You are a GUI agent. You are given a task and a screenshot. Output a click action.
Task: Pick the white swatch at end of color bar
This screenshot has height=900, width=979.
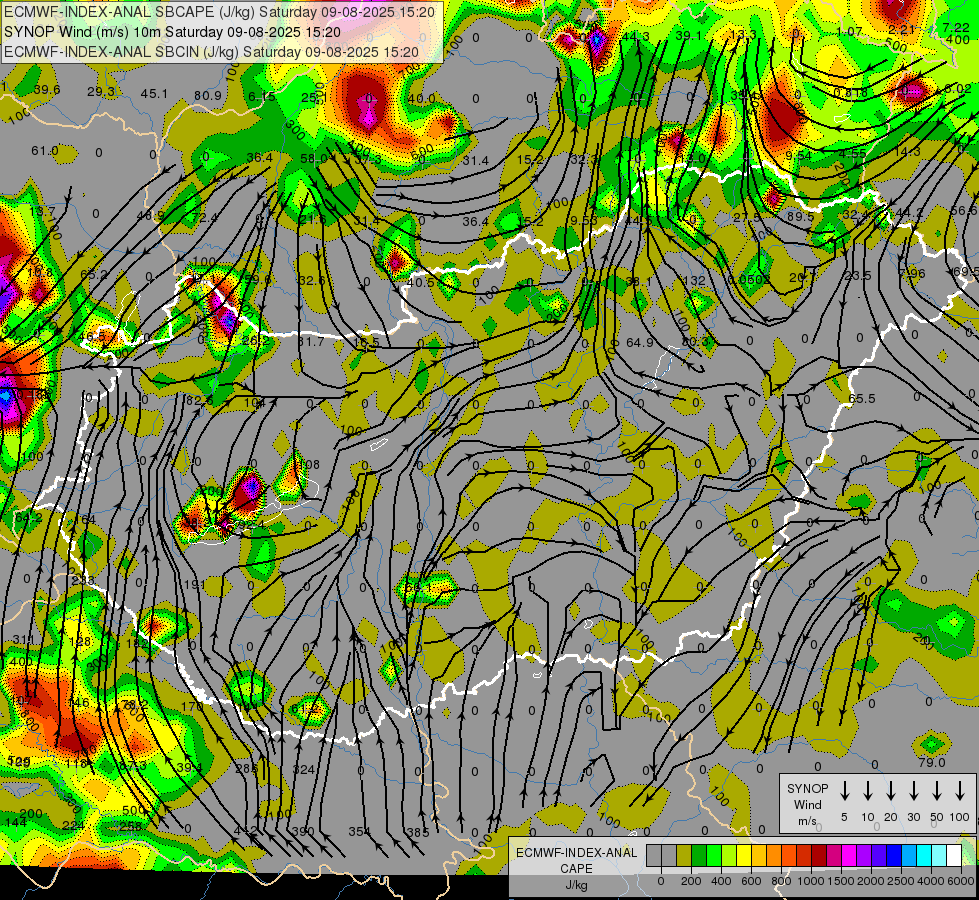tap(953, 855)
